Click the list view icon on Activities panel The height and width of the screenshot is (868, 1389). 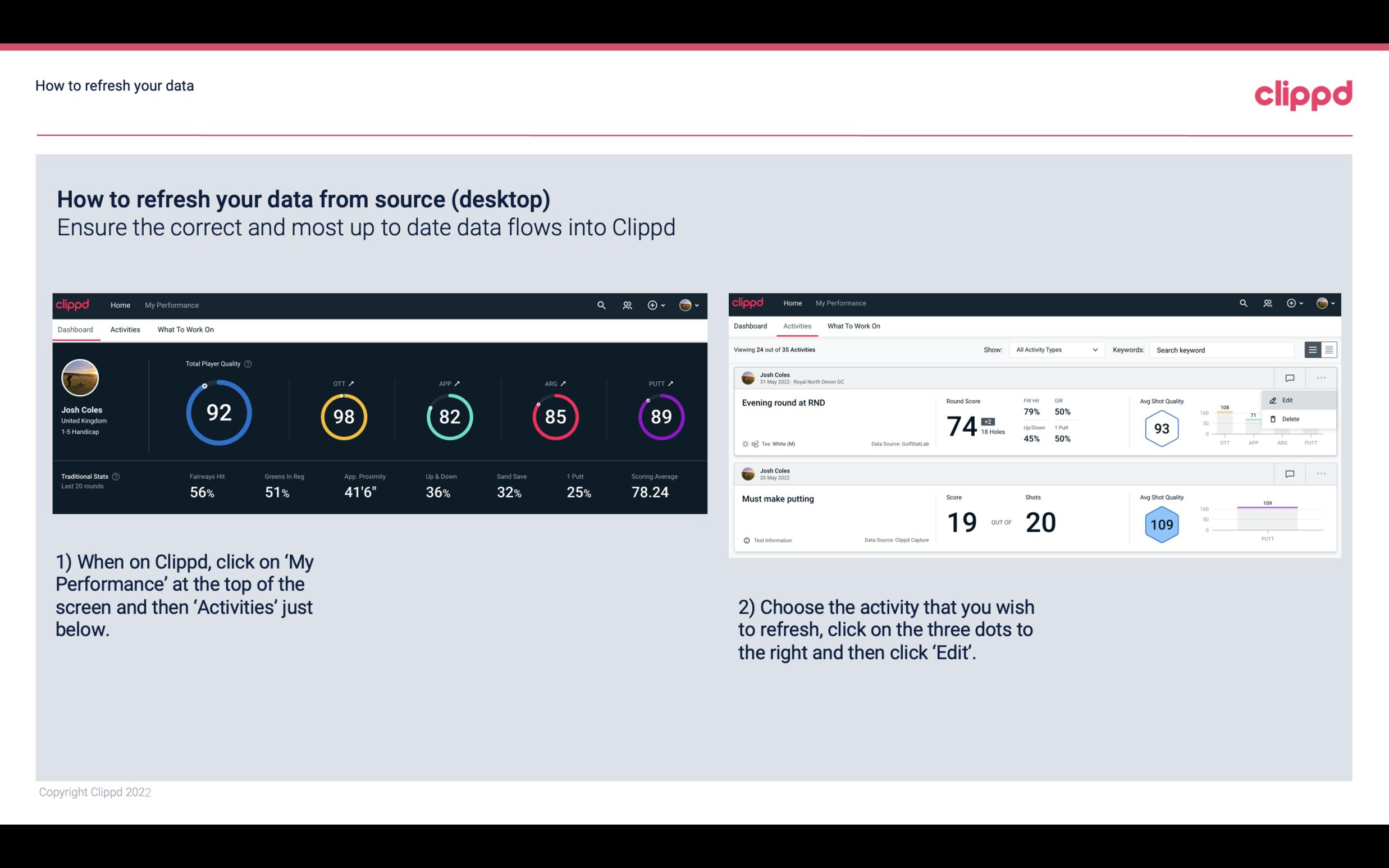(1313, 349)
